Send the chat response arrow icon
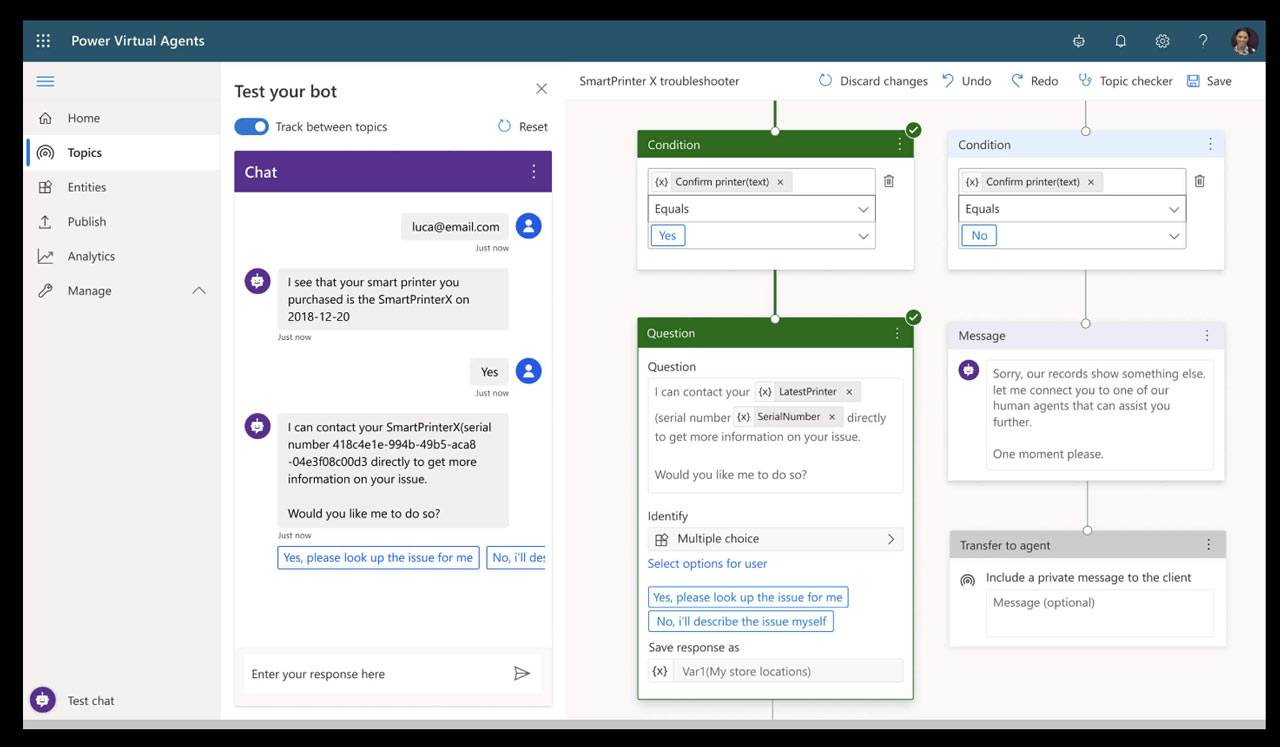Image resolution: width=1280 pixels, height=747 pixels. 521,674
